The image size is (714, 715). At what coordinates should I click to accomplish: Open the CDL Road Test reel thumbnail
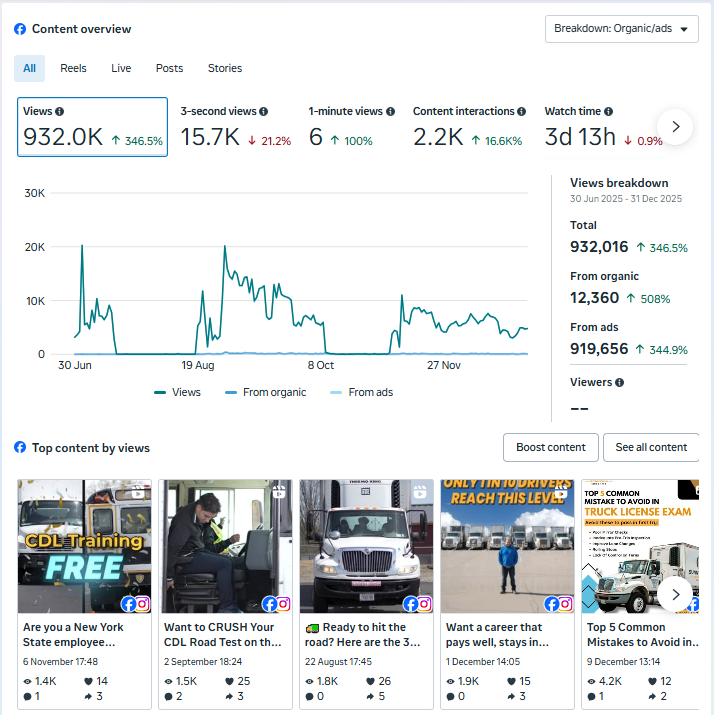(x=226, y=546)
